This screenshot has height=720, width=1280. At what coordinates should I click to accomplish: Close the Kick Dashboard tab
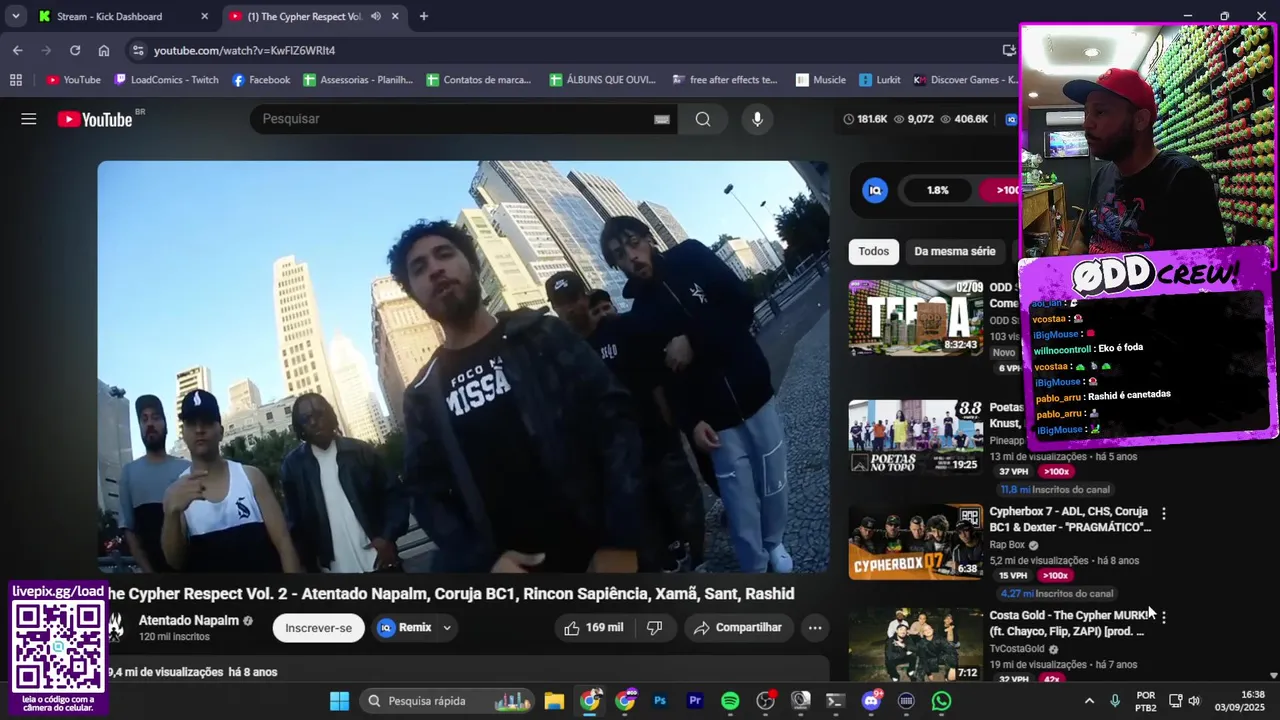(x=205, y=16)
